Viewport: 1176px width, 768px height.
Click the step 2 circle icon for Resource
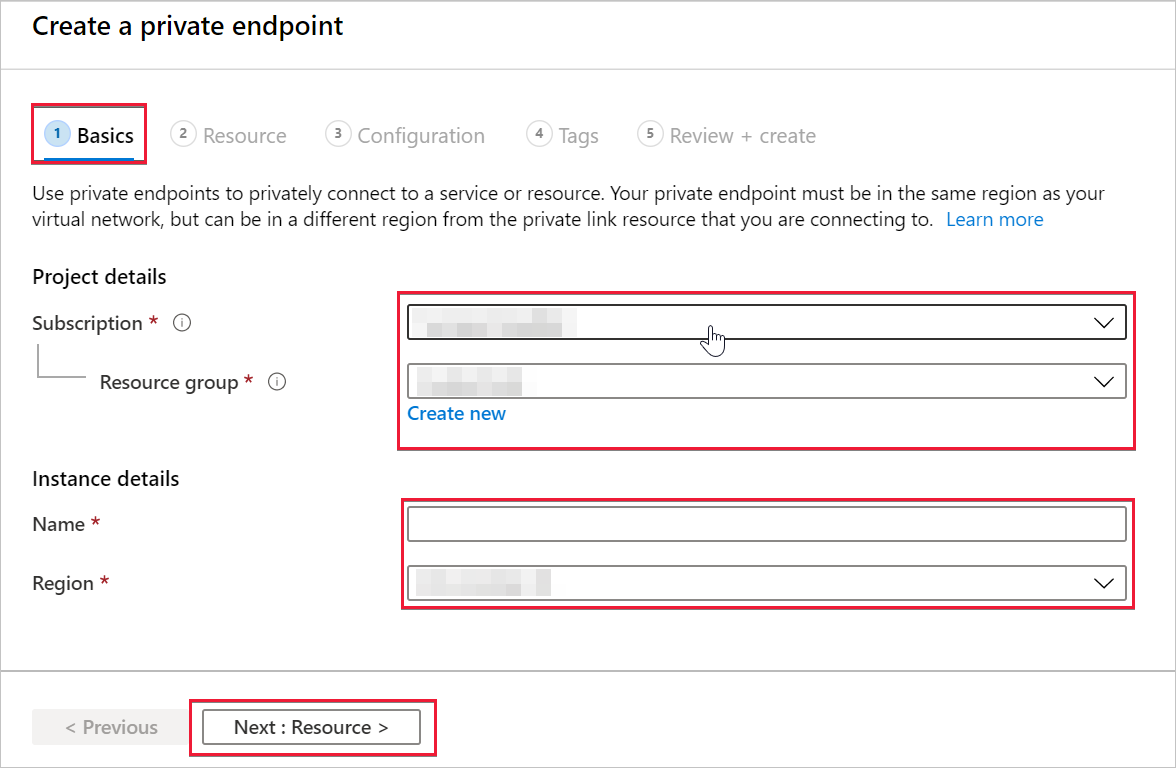pos(183,134)
